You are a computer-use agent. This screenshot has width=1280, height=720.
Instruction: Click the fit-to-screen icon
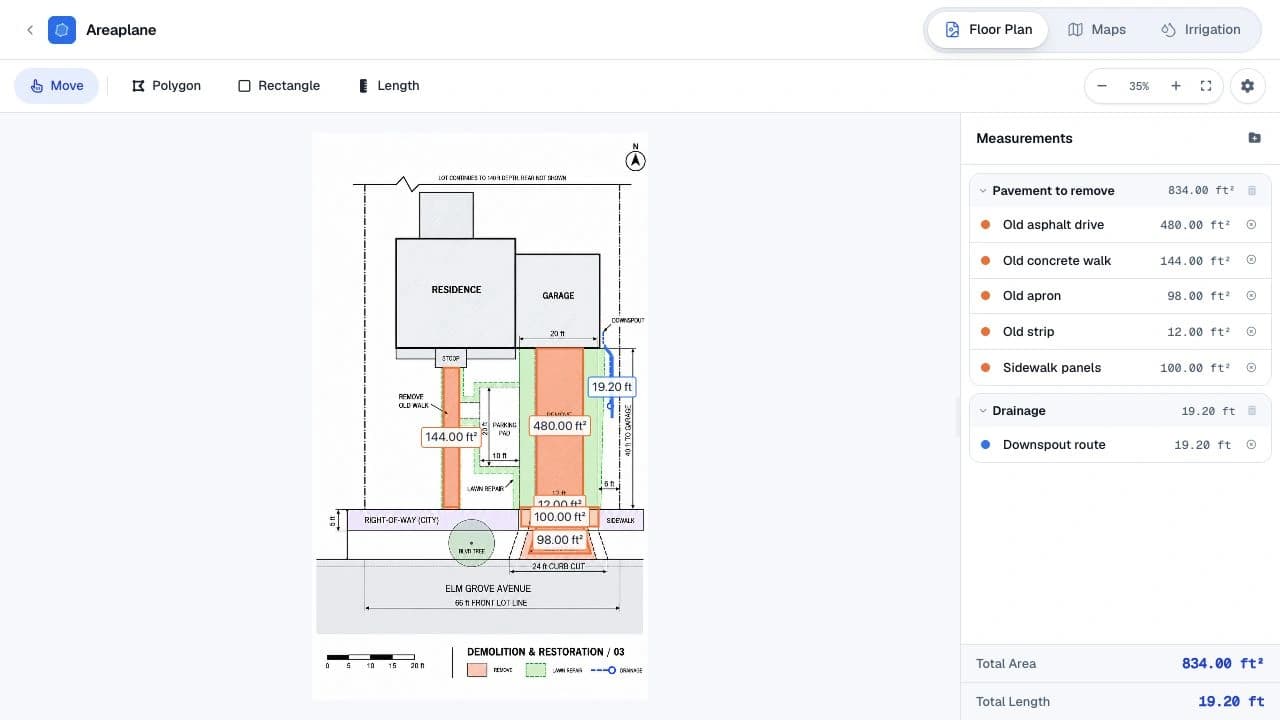[1206, 86]
